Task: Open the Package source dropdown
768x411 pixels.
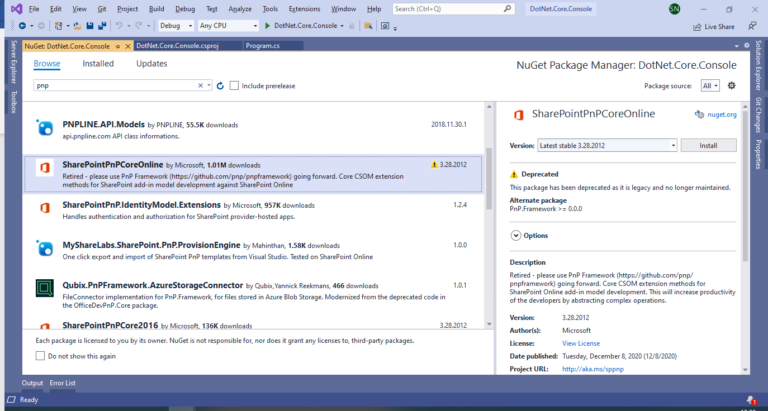Action: (709, 86)
